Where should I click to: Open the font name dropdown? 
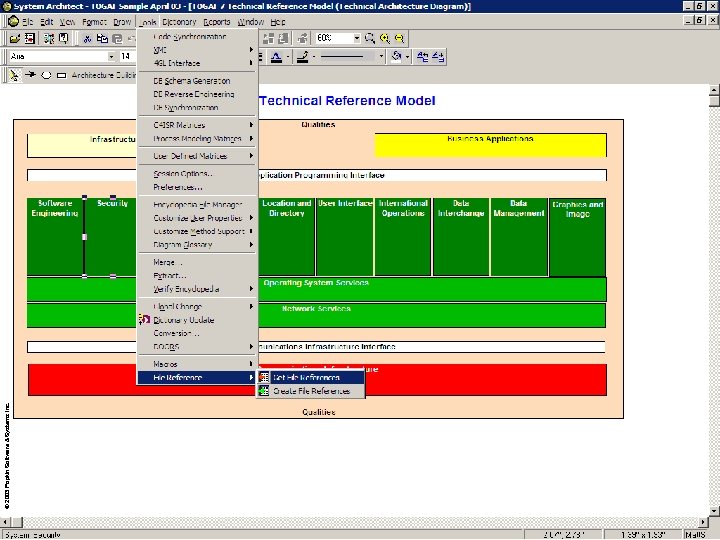point(111,56)
